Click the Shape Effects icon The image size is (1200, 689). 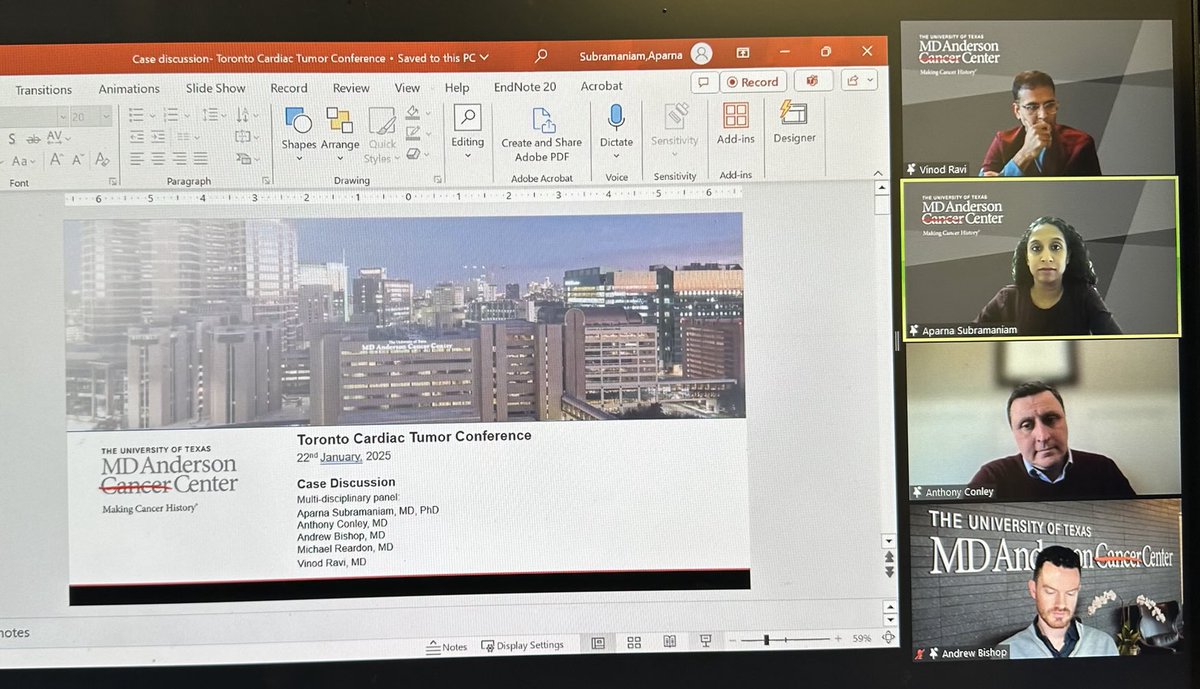point(414,153)
